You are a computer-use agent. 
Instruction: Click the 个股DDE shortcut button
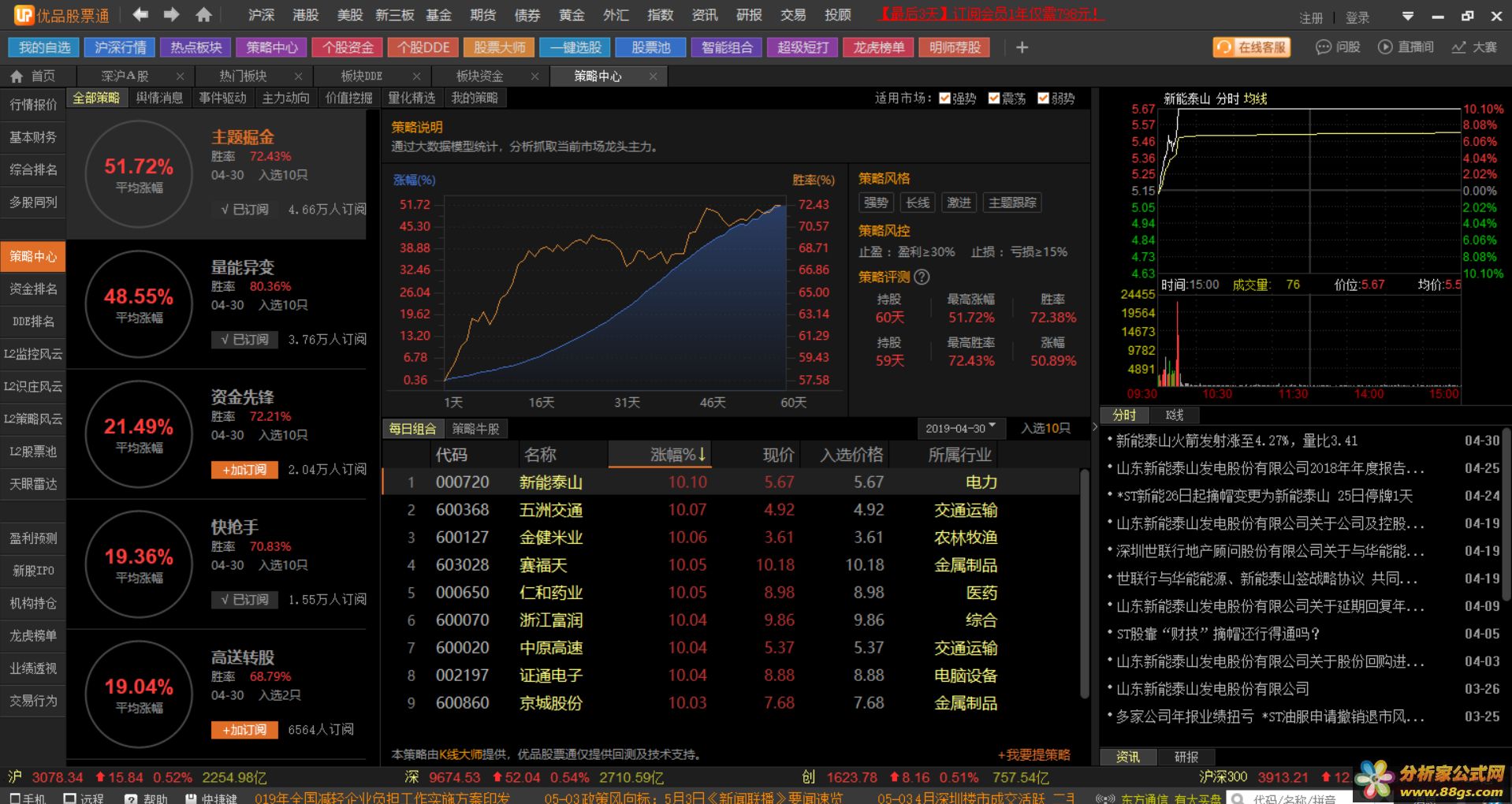coord(423,47)
